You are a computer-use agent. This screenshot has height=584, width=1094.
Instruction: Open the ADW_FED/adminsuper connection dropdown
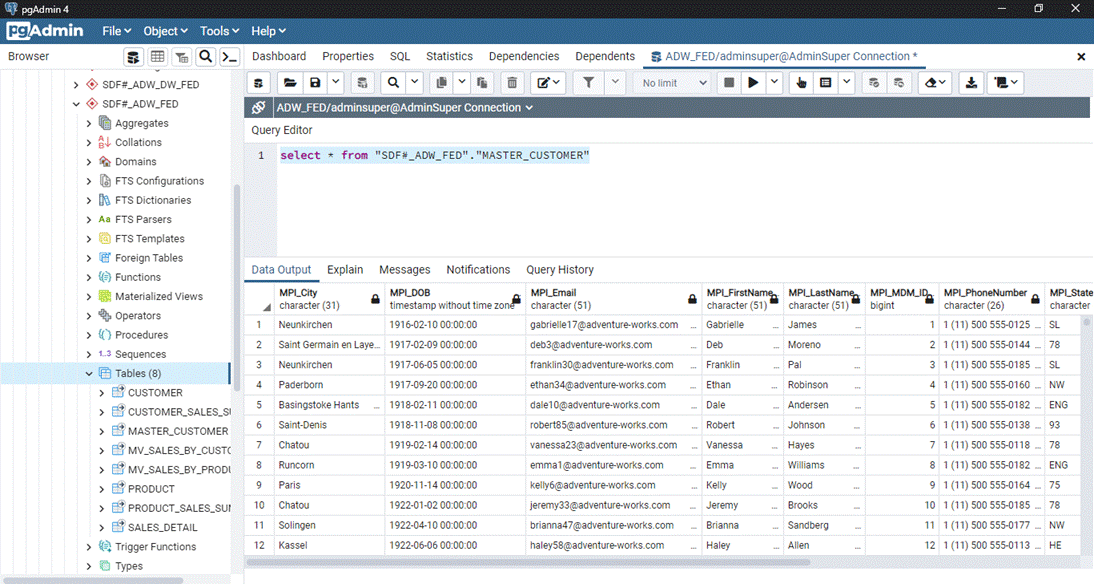[405, 107]
